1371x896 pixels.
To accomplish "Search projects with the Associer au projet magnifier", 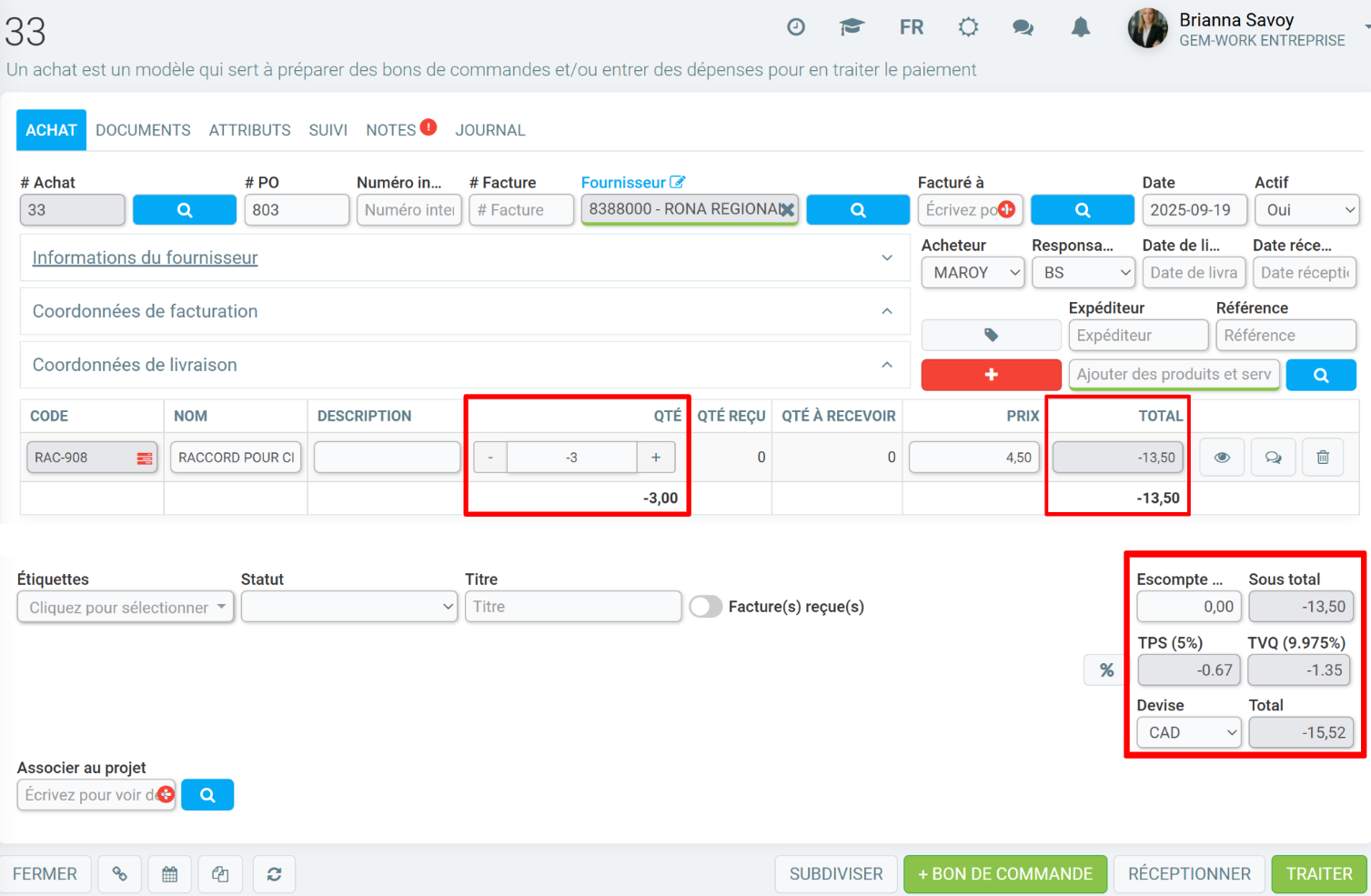I will tap(207, 795).
